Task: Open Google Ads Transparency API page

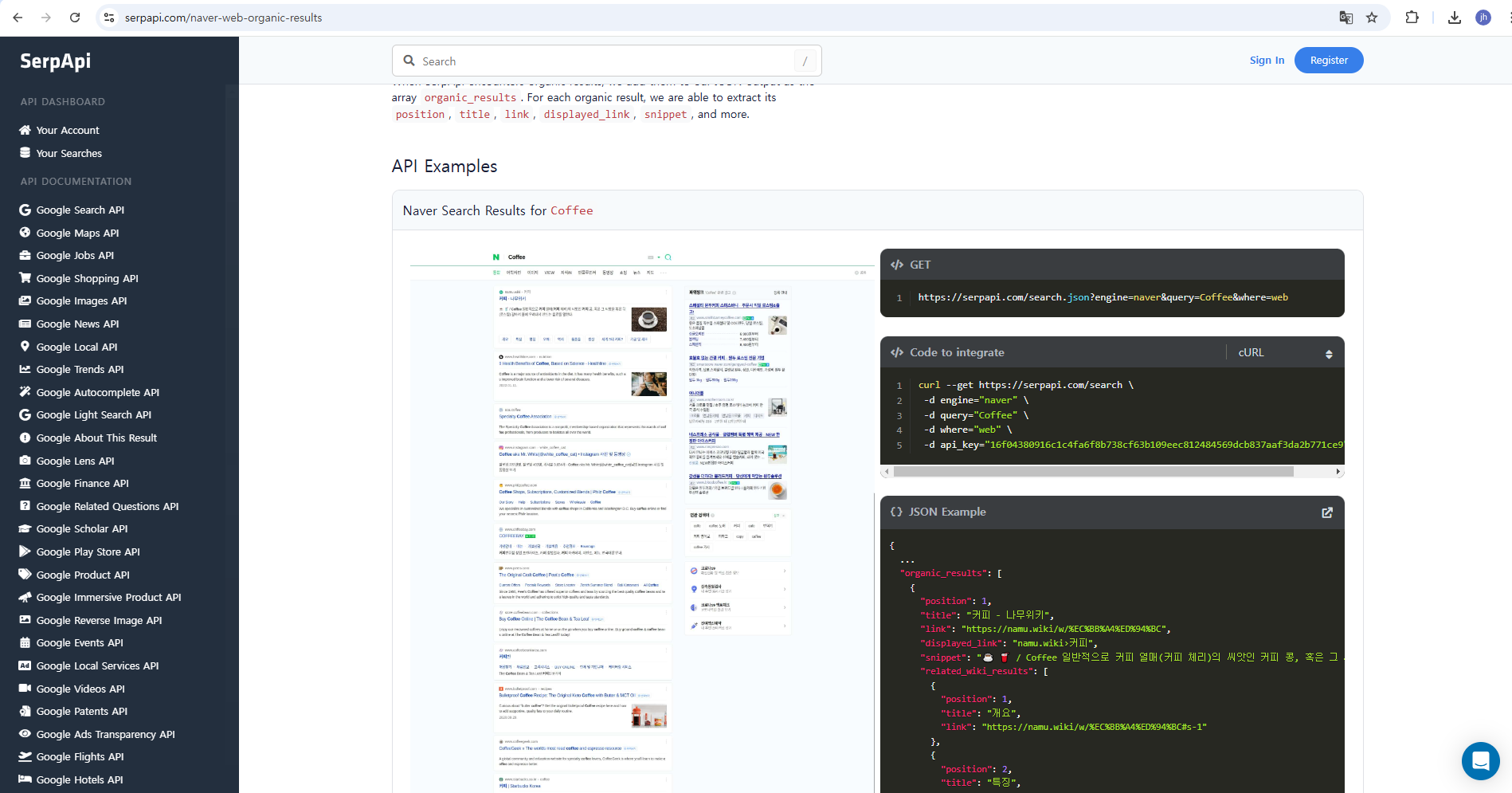Action: 106,734
